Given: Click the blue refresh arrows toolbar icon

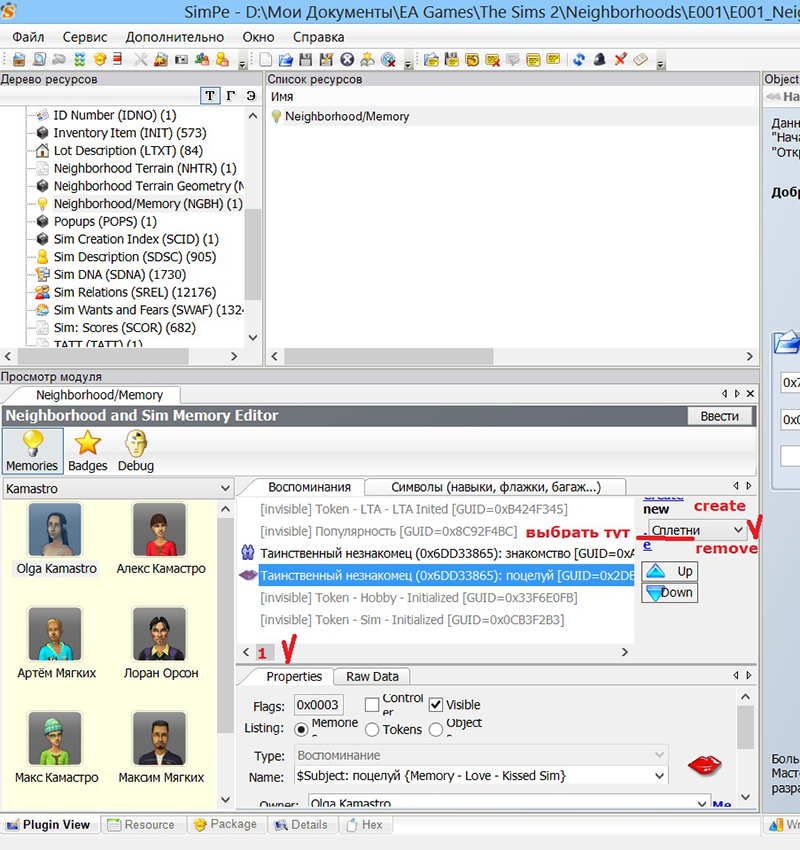Looking at the screenshot, I should tap(579, 60).
